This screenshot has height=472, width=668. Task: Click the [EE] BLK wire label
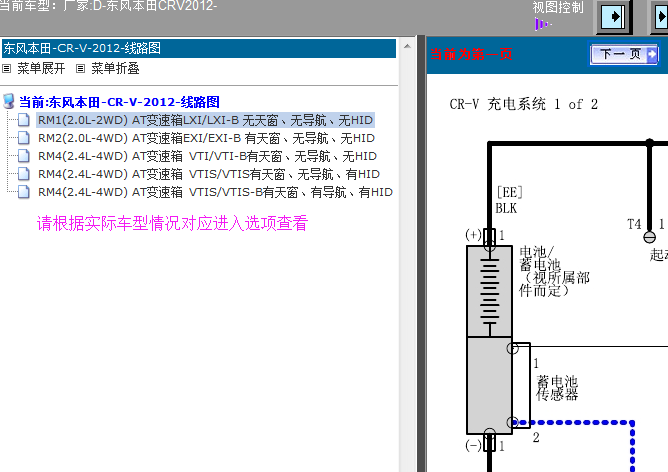509,200
